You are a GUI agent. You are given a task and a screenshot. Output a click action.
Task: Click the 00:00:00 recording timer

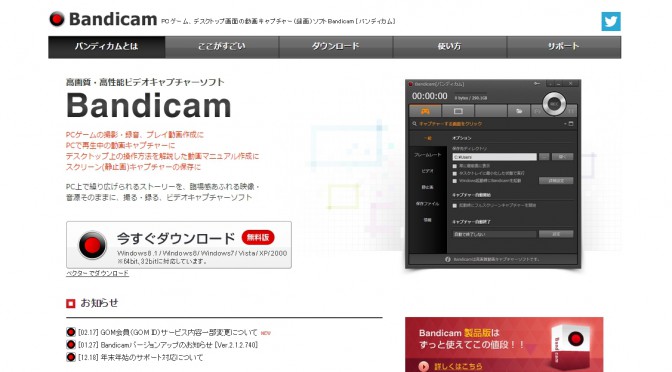[429, 96]
